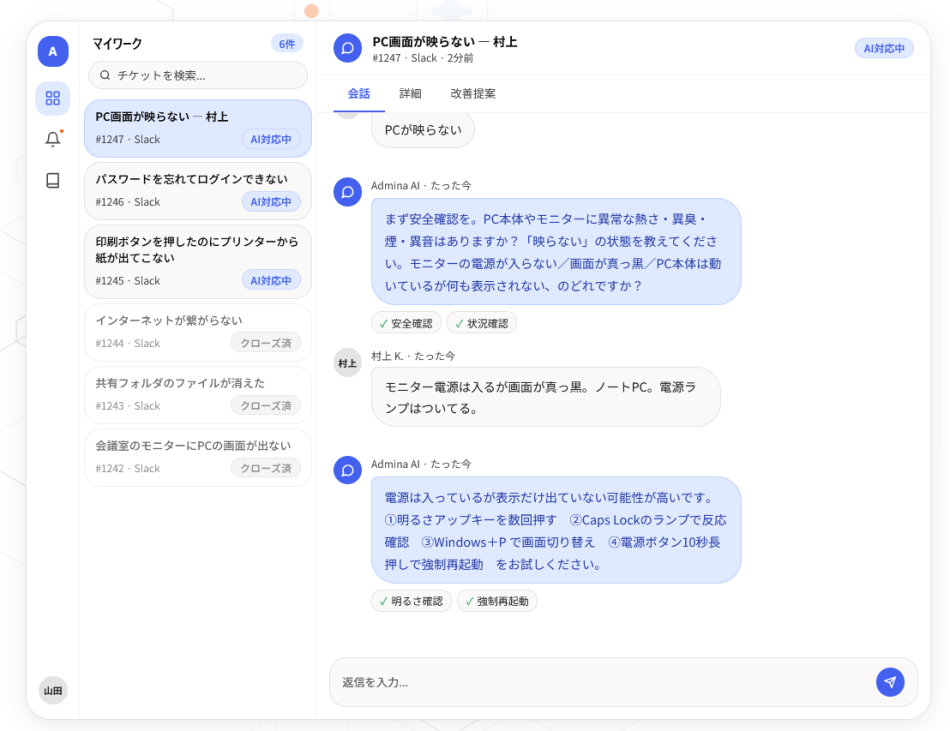Click the Admina AI avatar next to latest reply
The width and height of the screenshot is (950, 731).
[x=346, y=471]
